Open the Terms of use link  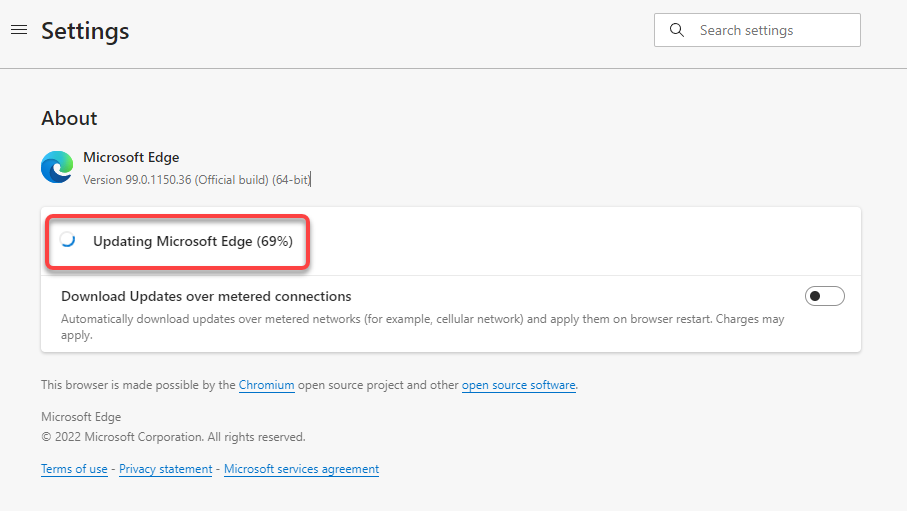74,469
